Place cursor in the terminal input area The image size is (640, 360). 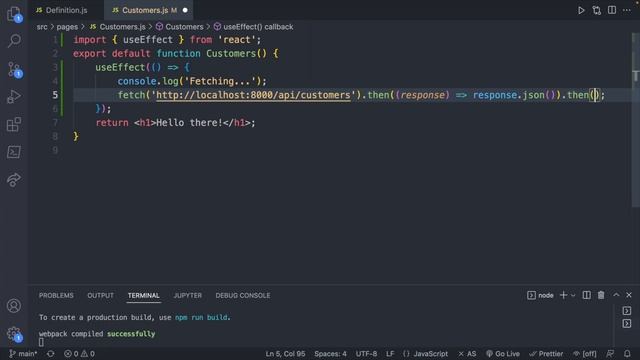(41, 342)
